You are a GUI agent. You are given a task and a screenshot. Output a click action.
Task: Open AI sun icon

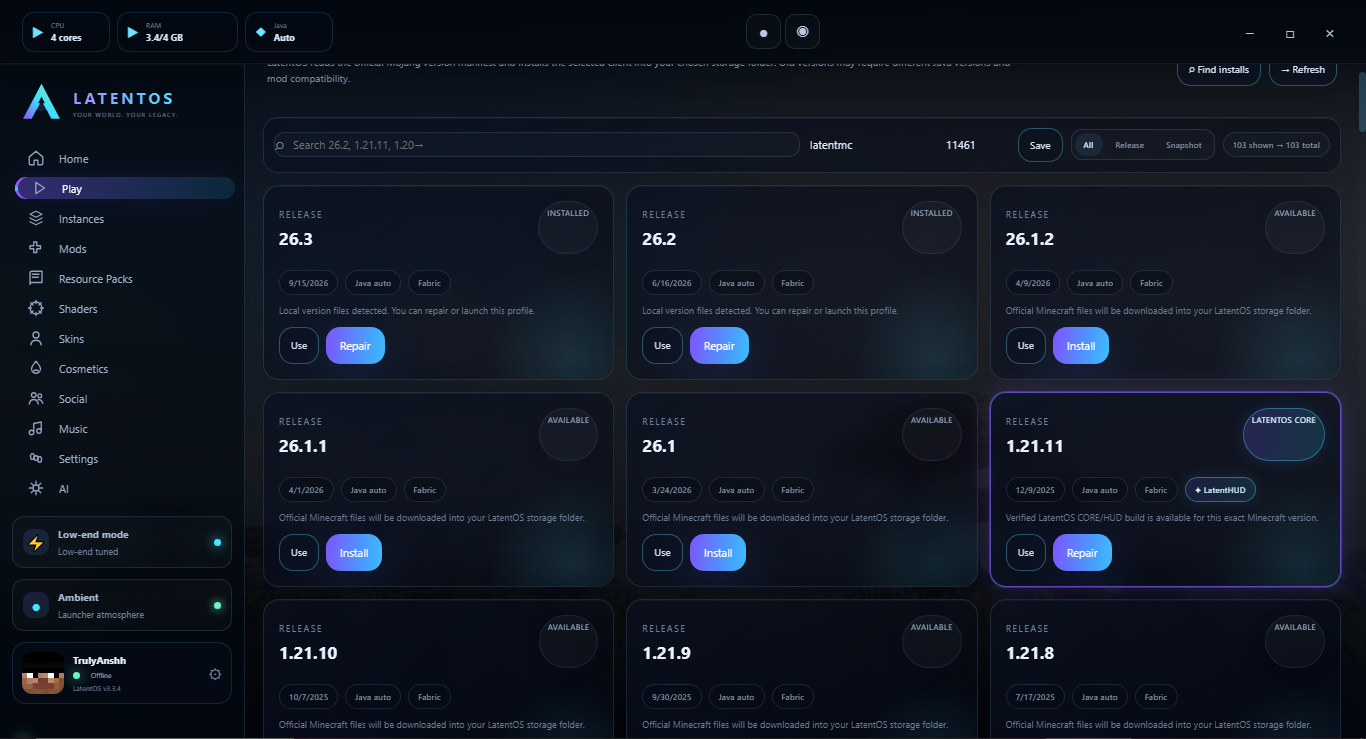pos(36,488)
